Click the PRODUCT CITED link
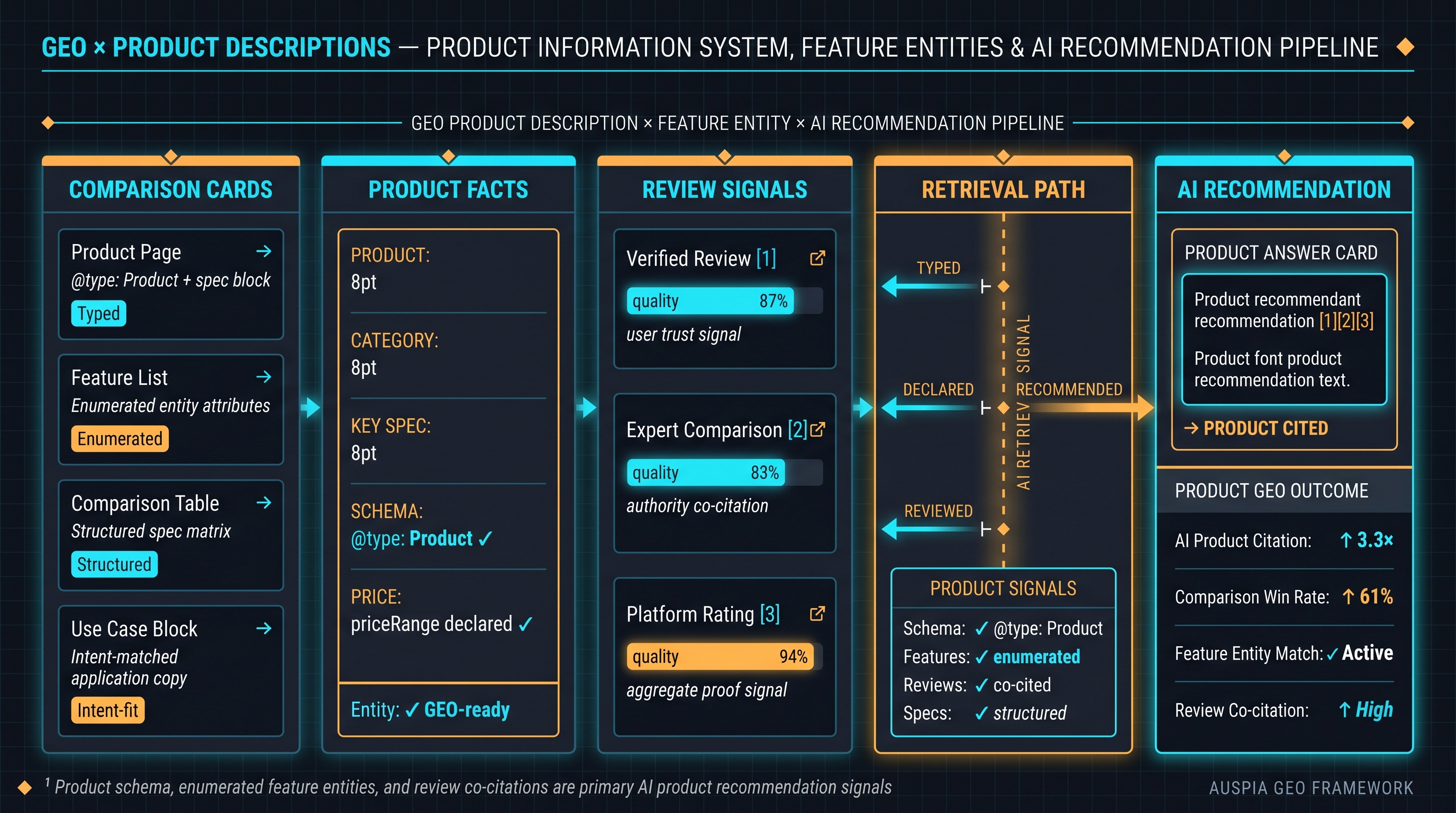The width and height of the screenshot is (1456, 813). [x=1256, y=428]
